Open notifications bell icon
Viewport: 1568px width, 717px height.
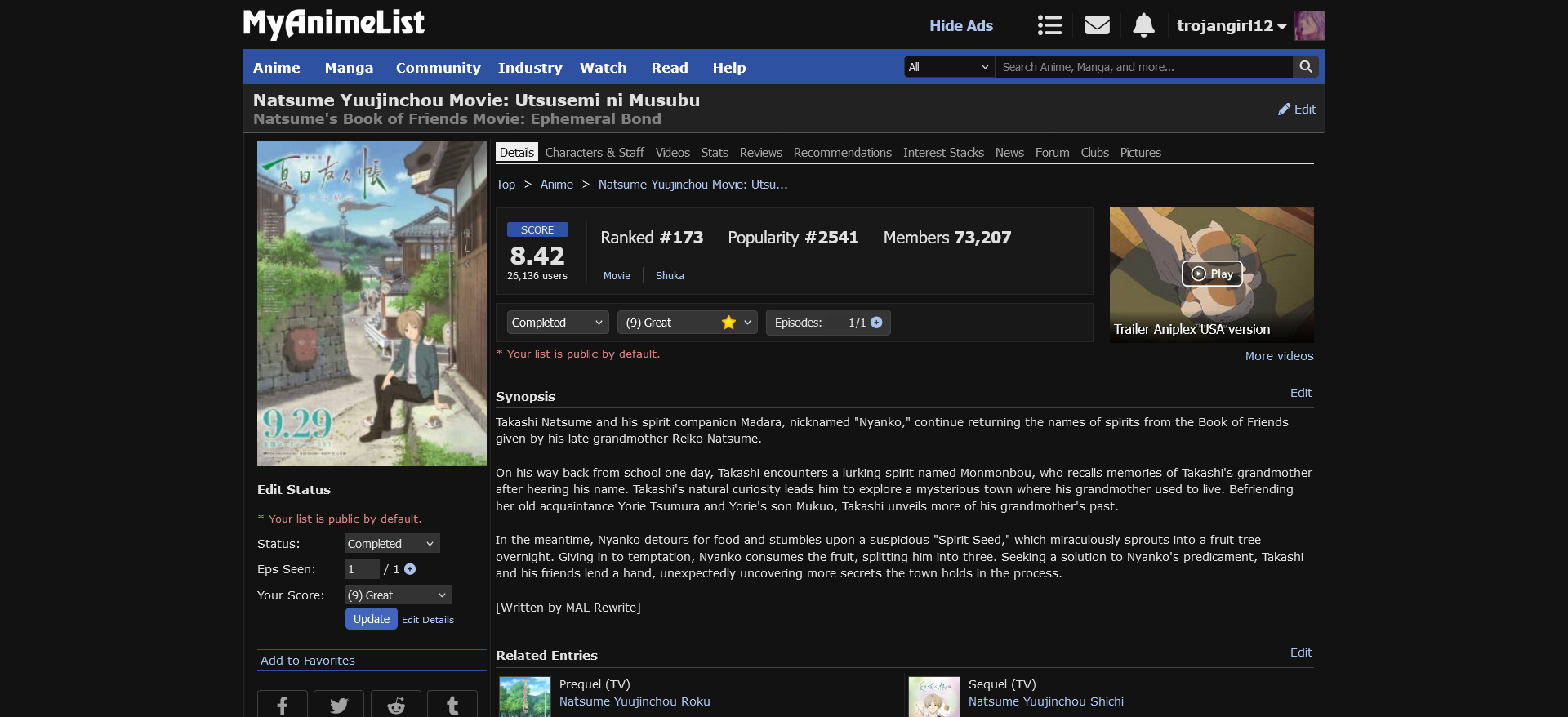pyautogui.click(x=1143, y=25)
